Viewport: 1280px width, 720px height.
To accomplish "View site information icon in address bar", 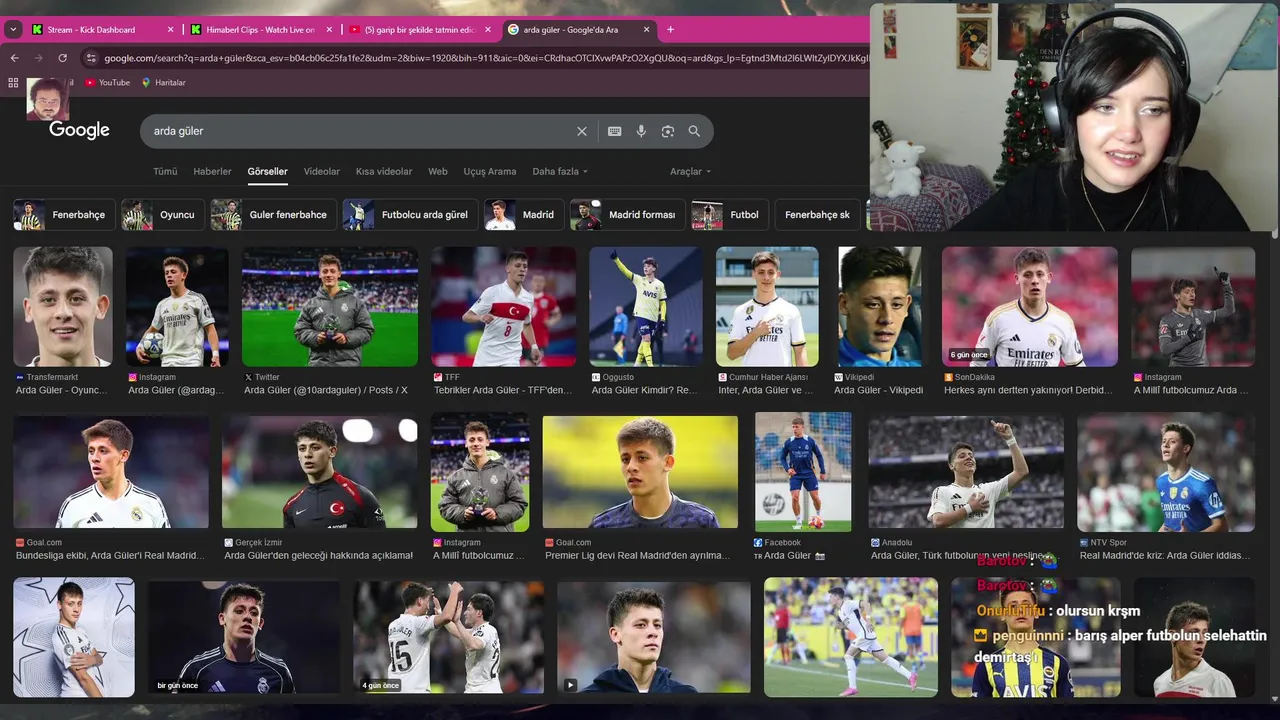I will coord(91,58).
